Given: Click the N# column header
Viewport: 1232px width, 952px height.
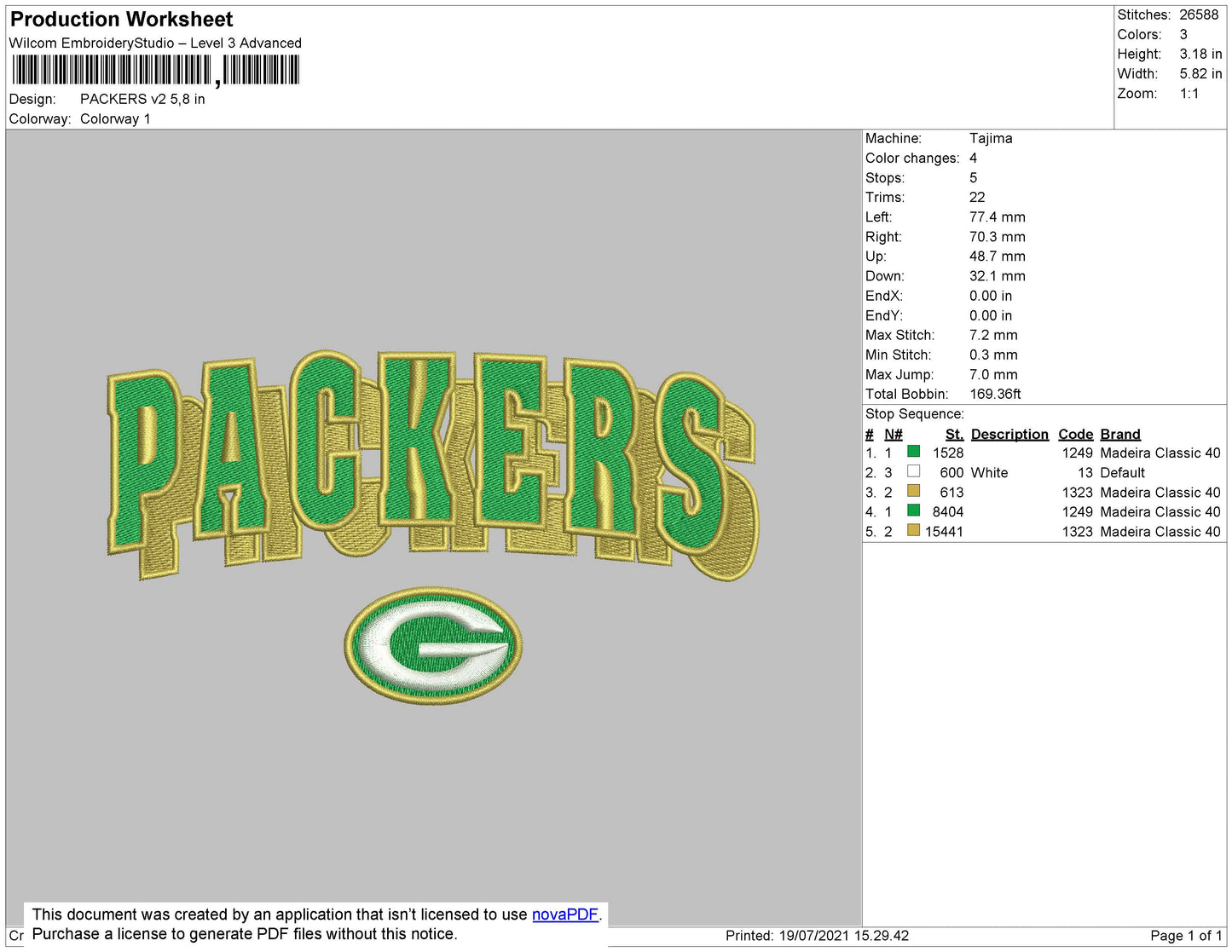Looking at the screenshot, I should click(893, 434).
